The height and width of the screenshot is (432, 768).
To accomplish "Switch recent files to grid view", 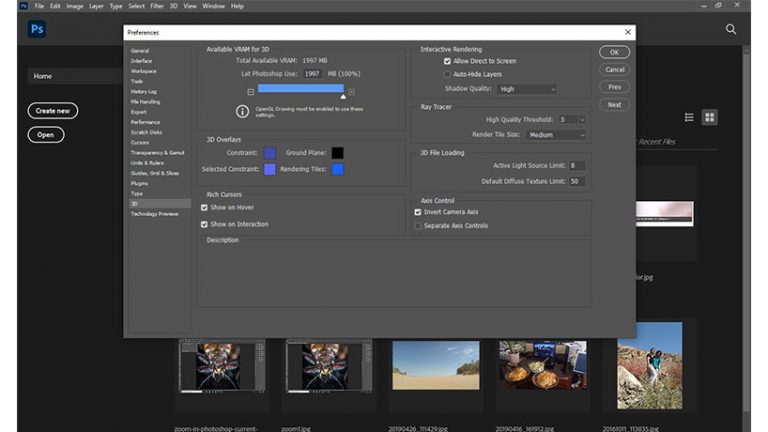I will (x=709, y=118).
